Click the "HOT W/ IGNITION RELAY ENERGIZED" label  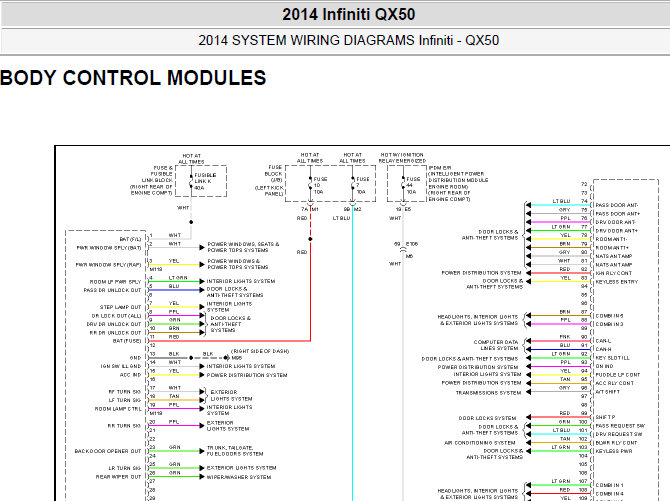pyautogui.click(x=402, y=158)
